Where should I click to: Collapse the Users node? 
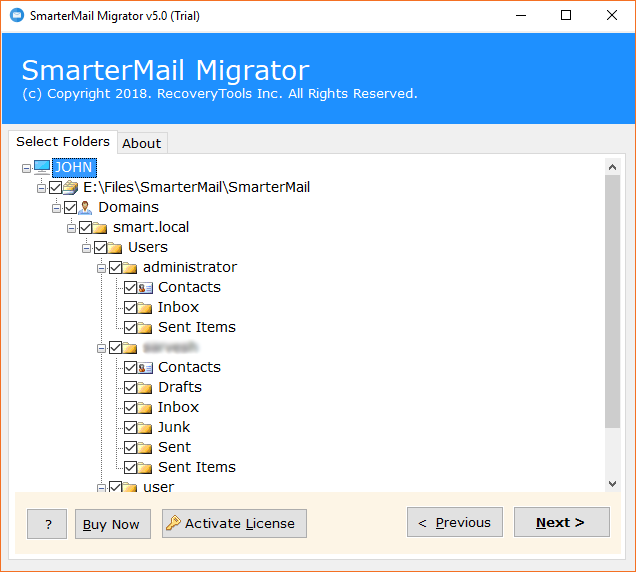(x=86, y=248)
